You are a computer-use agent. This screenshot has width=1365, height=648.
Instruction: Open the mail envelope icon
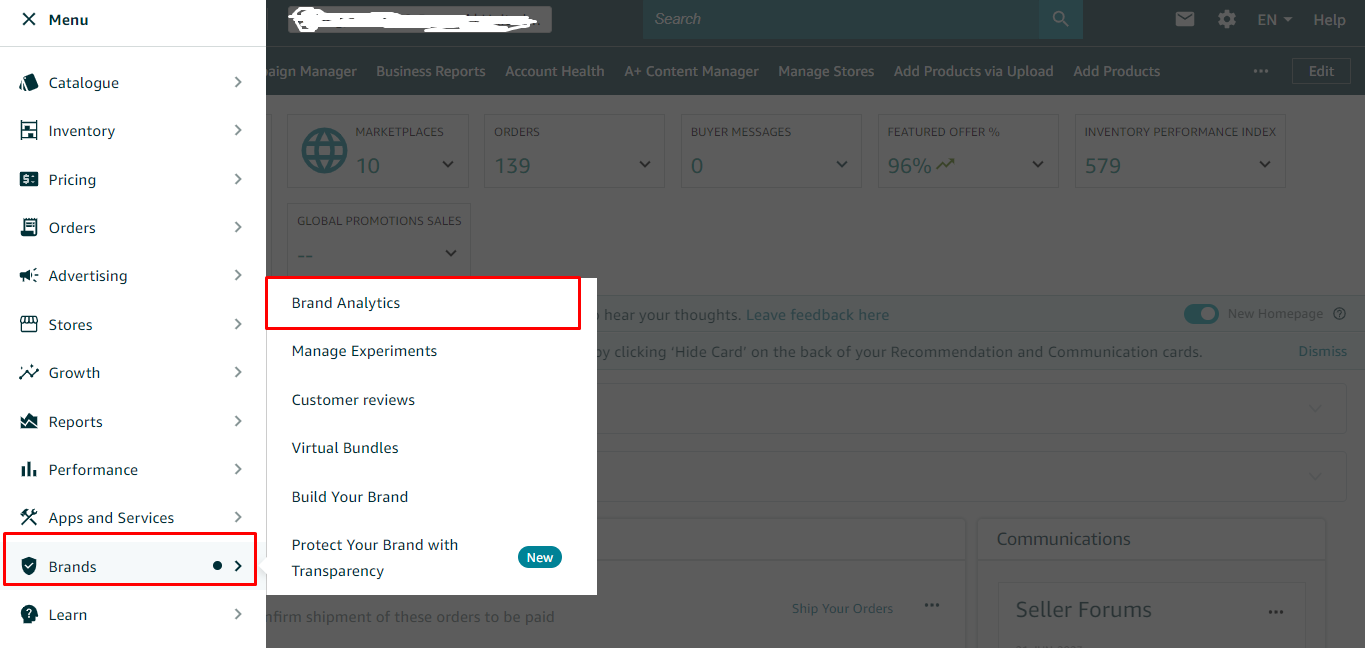pos(1185,19)
